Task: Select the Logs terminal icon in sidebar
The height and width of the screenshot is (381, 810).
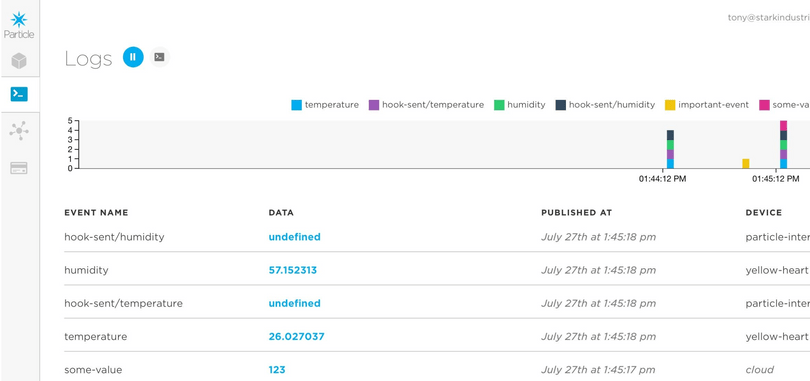Action: point(19,94)
